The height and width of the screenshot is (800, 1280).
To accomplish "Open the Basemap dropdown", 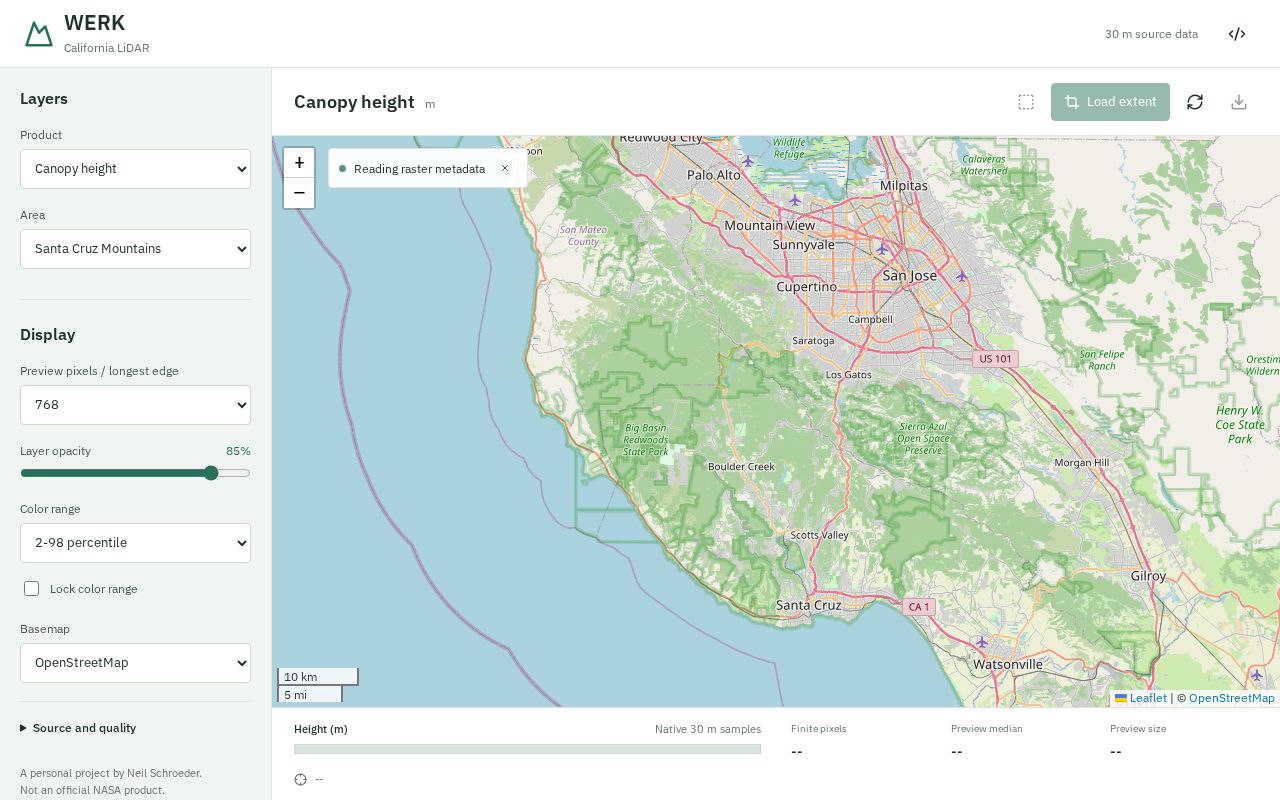I will click(x=135, y=663).
